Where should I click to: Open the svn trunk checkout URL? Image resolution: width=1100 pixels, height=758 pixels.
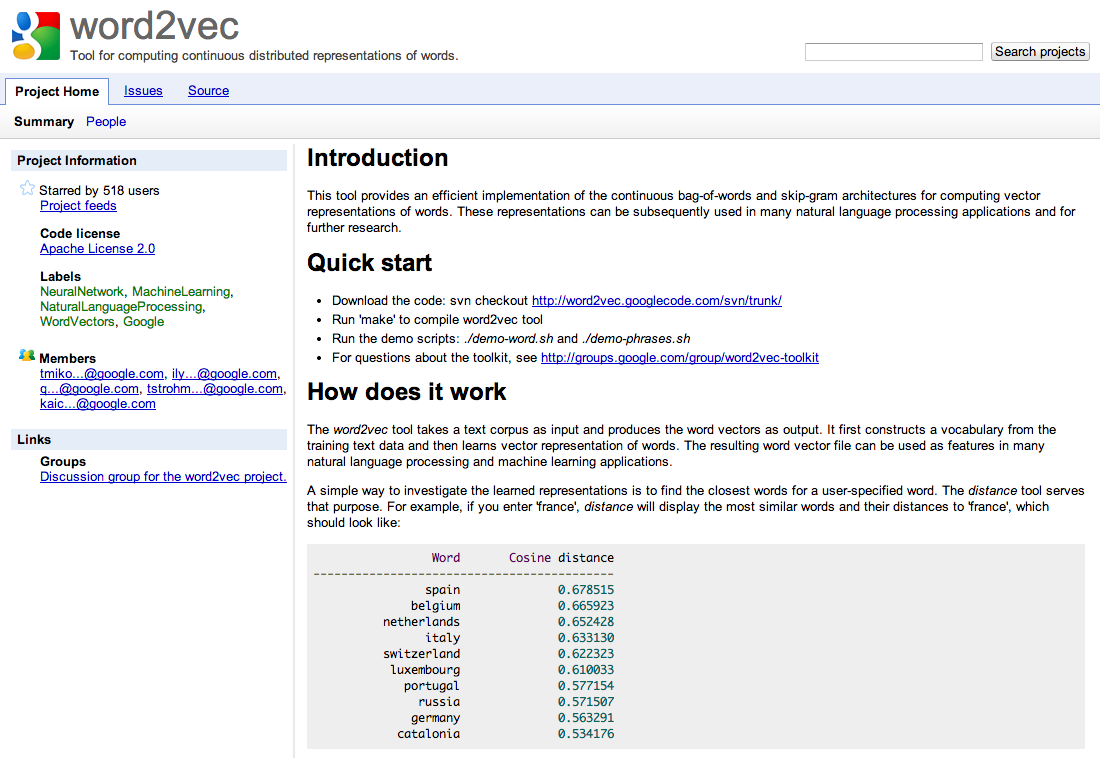(x=657, y=300)
